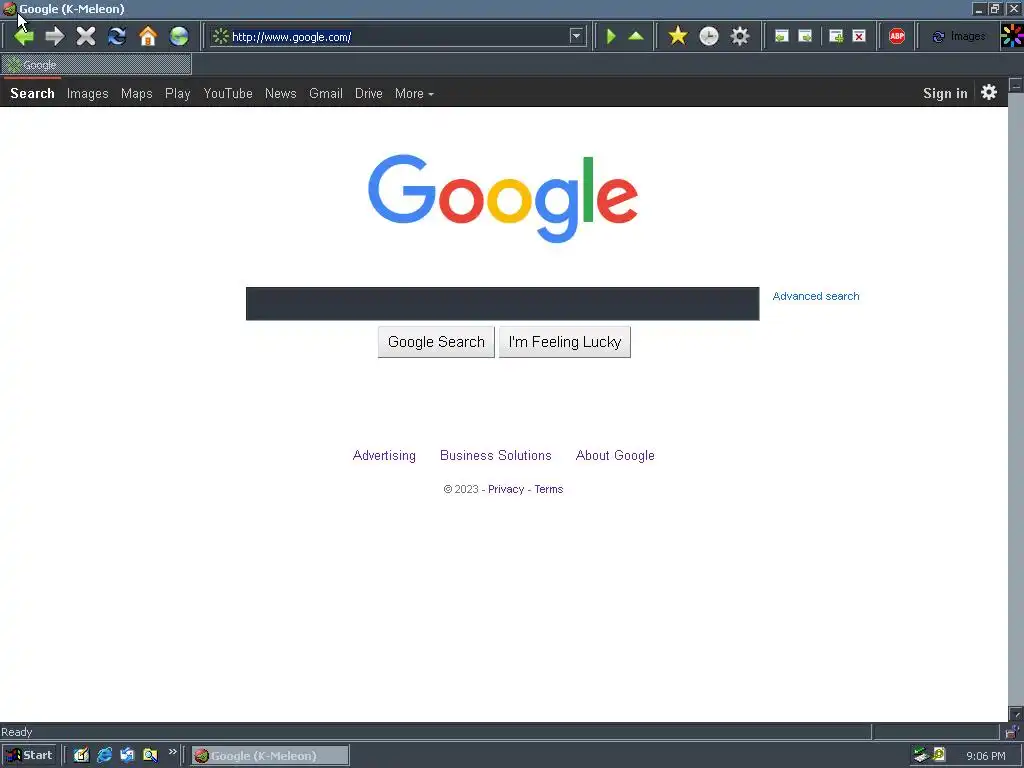Screen dimensions: 1024x768
Task: Click the K-Meleon title bar app icon
Action: coord(9,8)
